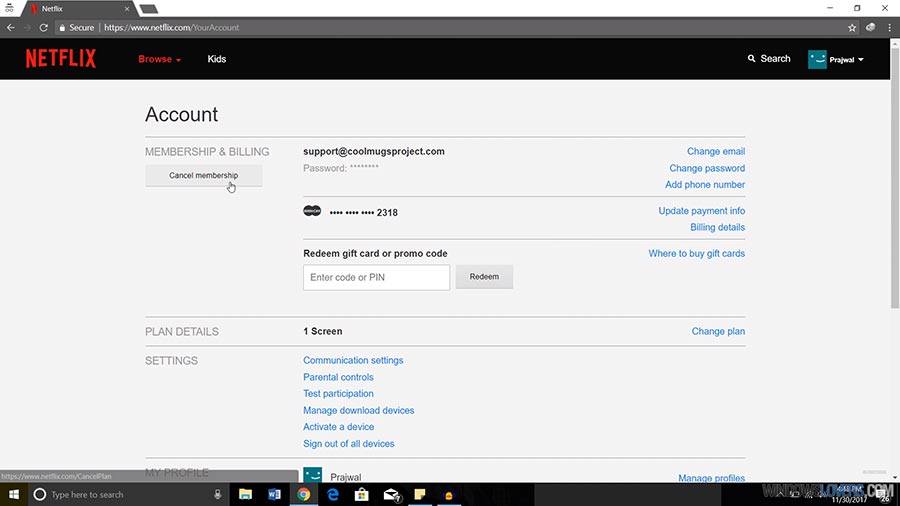This screenshot has height=506, width=900.
Task: Close the Netflix browser tab
Action: pos(127,9)
